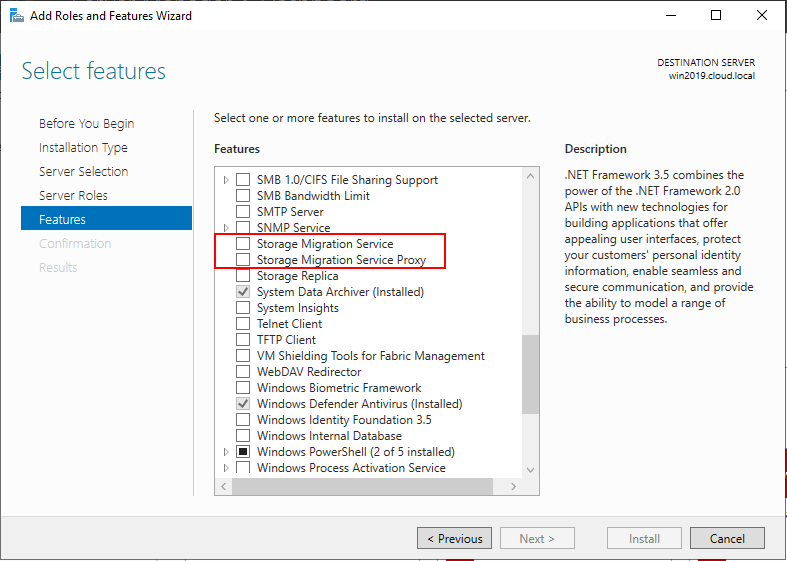The image size is (787, 561).
Task: Expand the SNMP Service tree node
Action: (226, 228)
